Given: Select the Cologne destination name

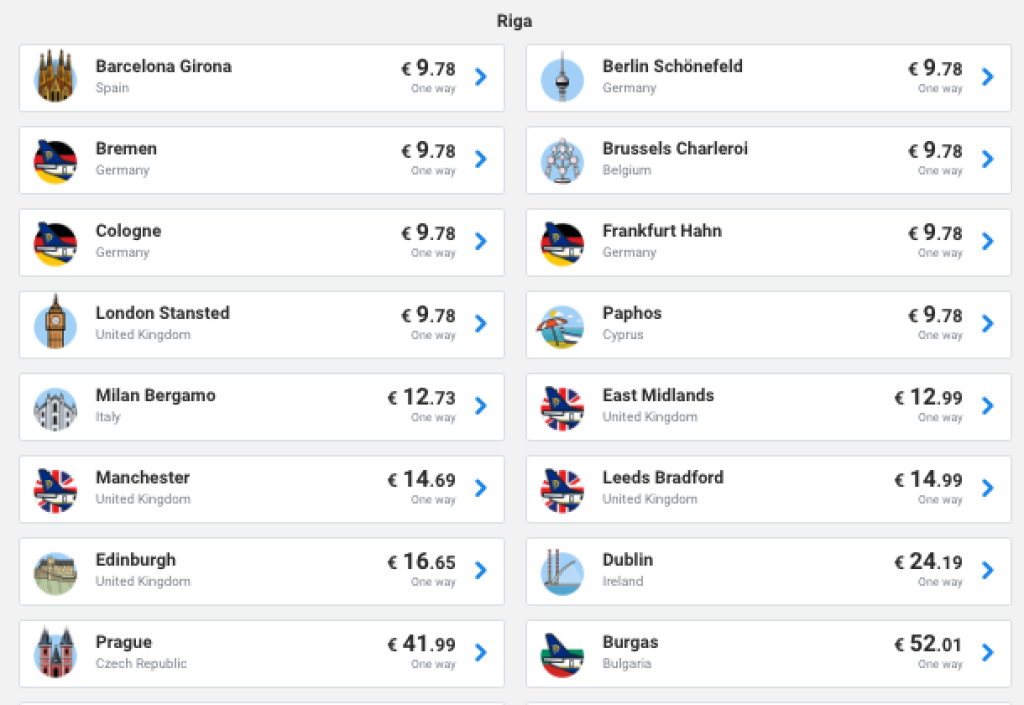Looking at the screenshot, I should pos(128,231).
